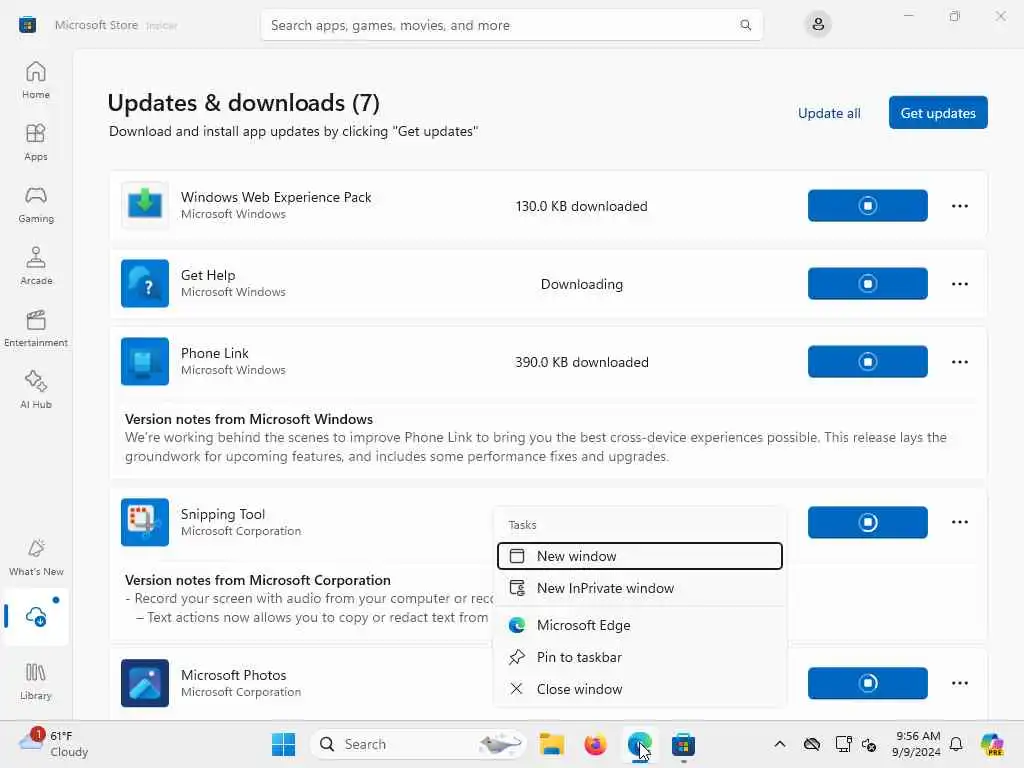The width and height of the screenshot is (1024, 768).
Task: Click the Microsoft Photos app icon
Action: [x=145, y=682]
